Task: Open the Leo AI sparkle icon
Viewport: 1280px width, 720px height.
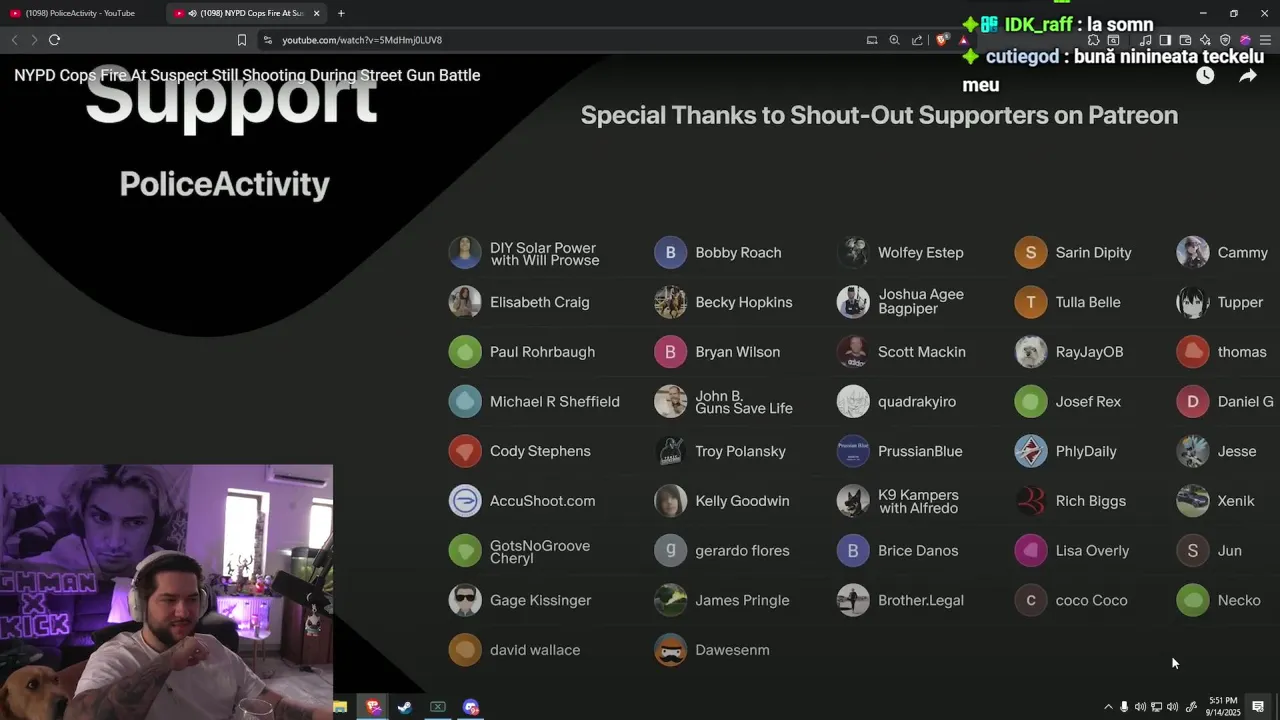Action: click(x=1205, y=40)
